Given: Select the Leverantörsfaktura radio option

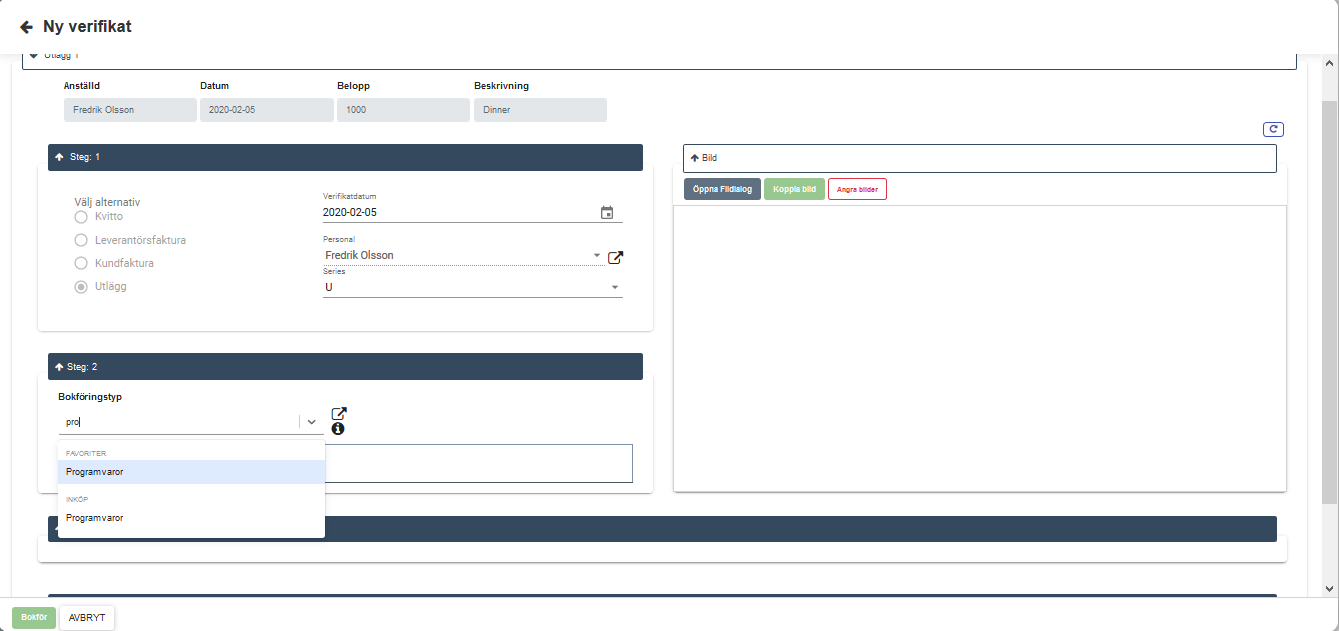Looking at the screenshot, I should click(81, 240).
